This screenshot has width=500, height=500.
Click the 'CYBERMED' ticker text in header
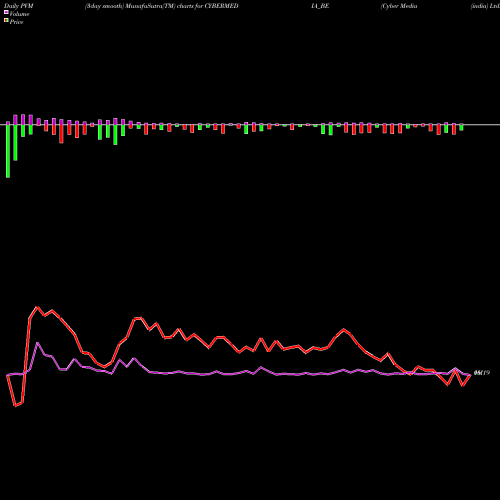click(x=221, y=6)
